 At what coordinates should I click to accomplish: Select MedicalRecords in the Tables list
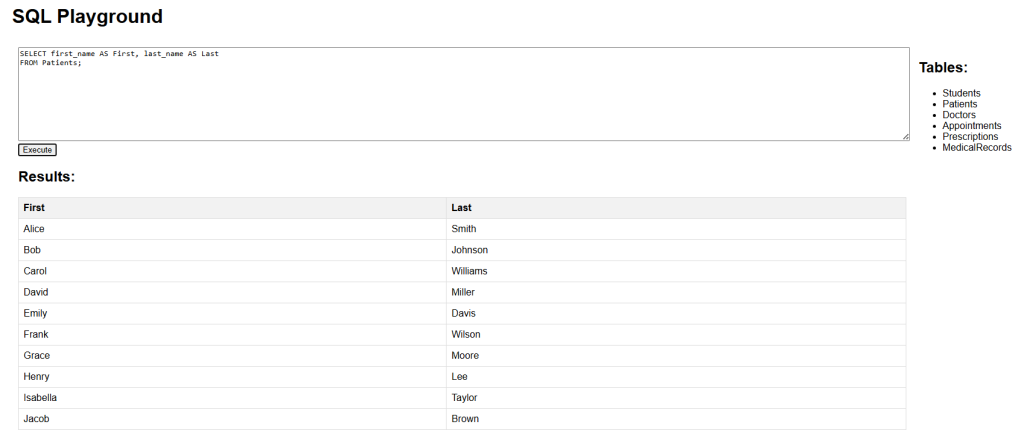tap(977, 148)
